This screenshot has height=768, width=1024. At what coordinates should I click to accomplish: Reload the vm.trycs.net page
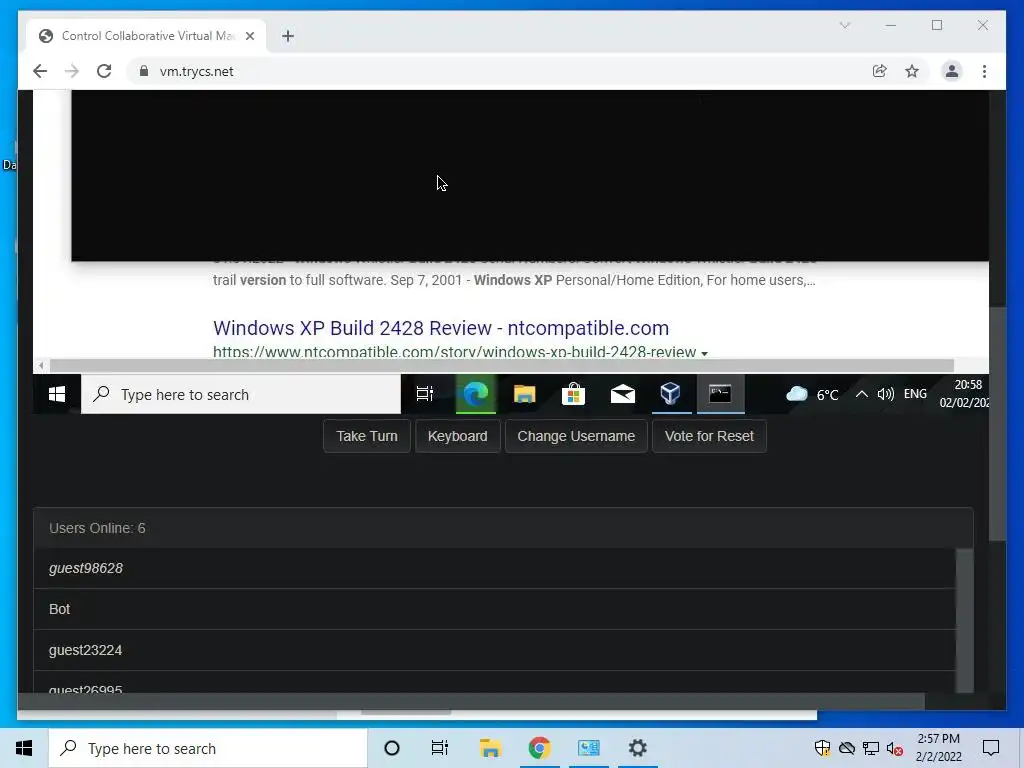tap(104, 71)
